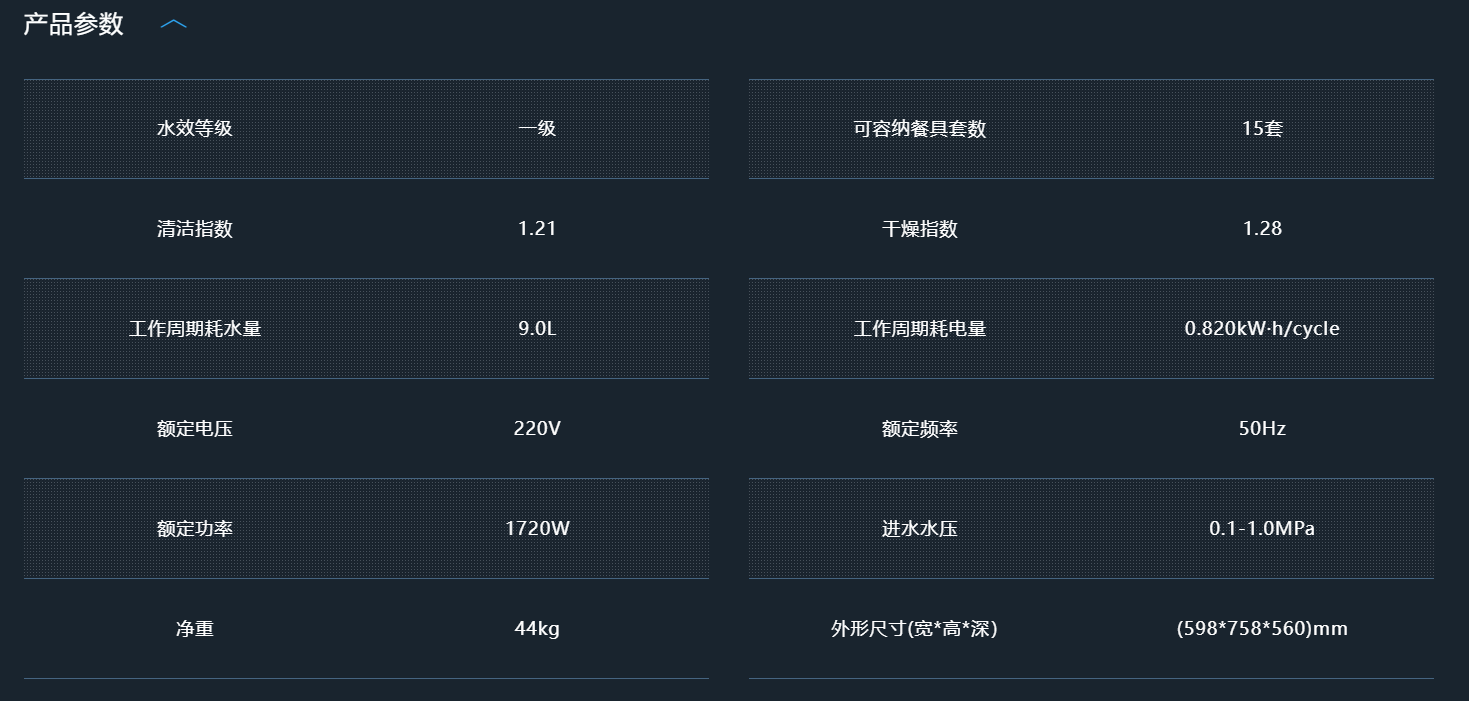This screenshot has width=1469, height=701.
Task: Select the (598*758*560)mm dimensions value
Action: coord(1262,629)
